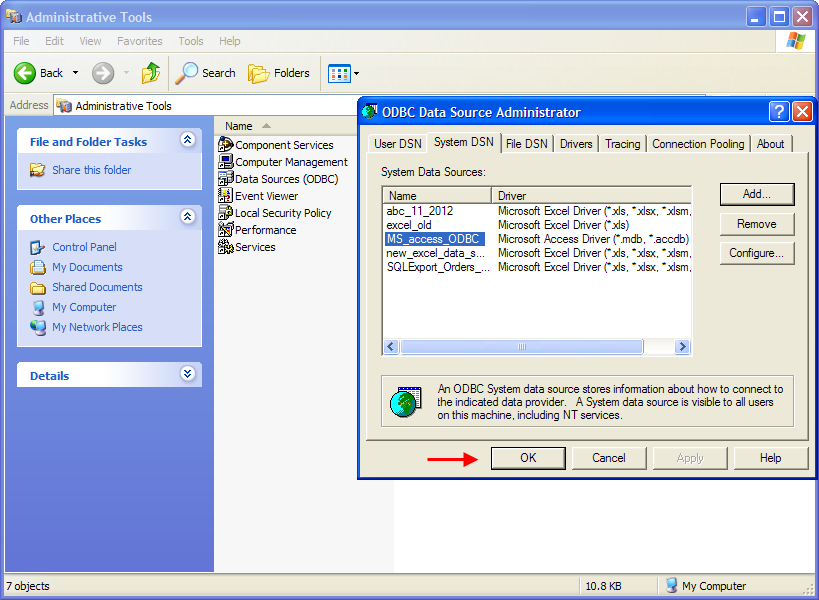Open the View menu
Screen dimensions: 819x600
90,41
